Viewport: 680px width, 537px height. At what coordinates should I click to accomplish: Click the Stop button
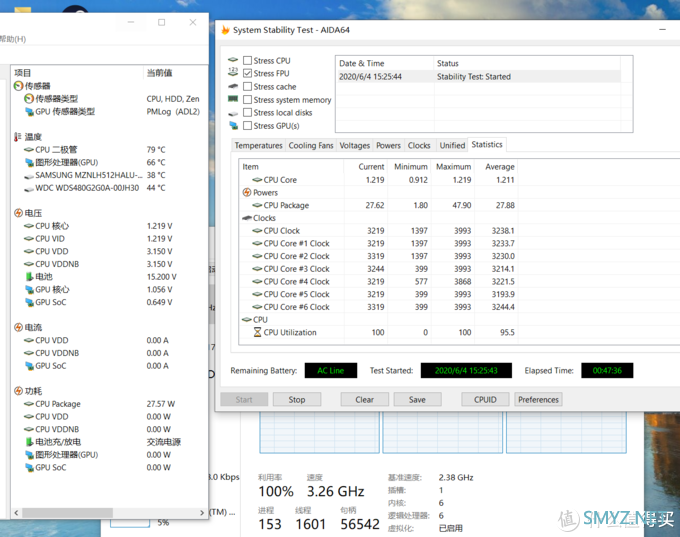coord(297,399)
